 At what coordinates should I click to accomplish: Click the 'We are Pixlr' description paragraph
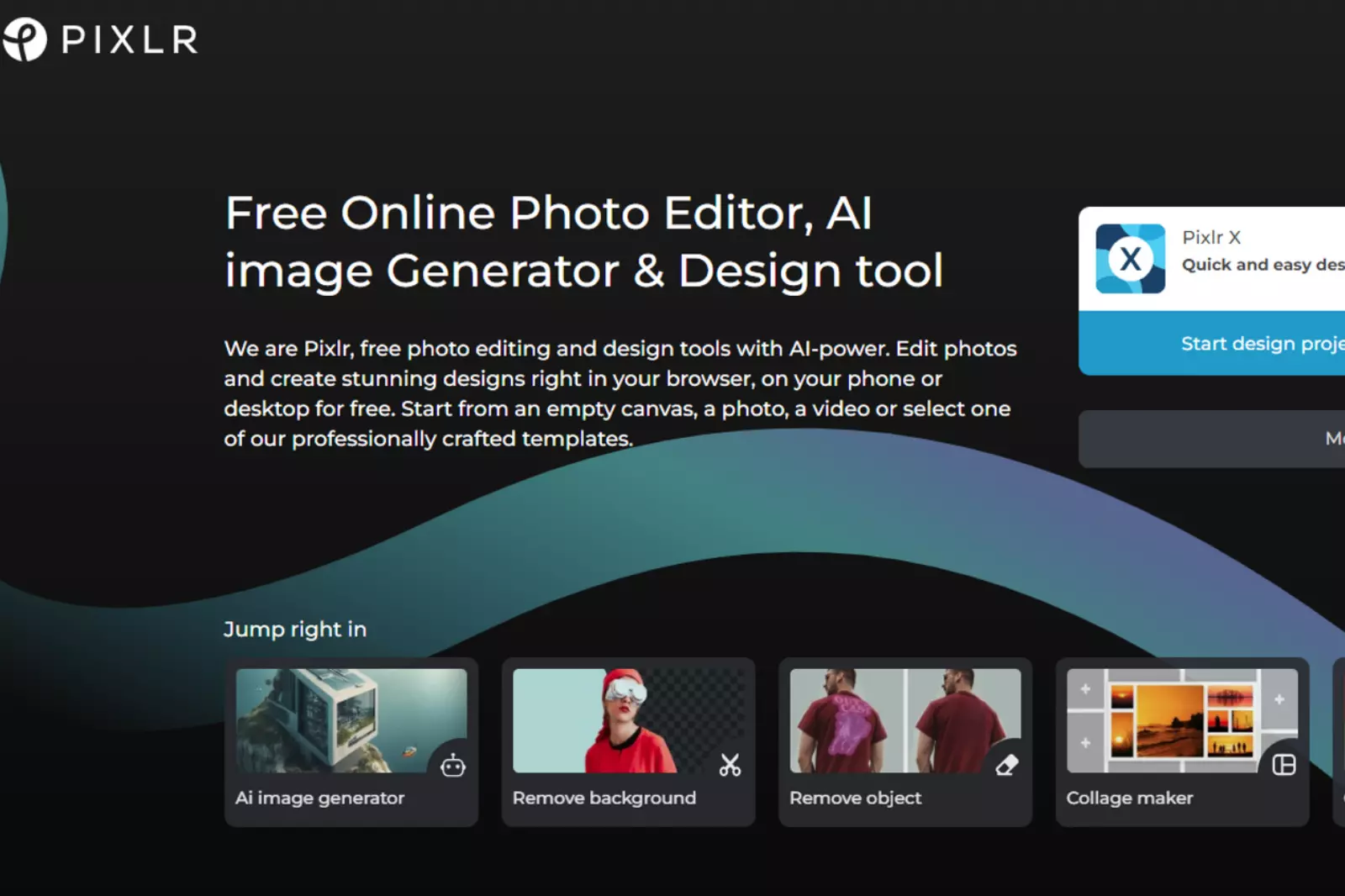pyautogui.click(x=620, y=393)
